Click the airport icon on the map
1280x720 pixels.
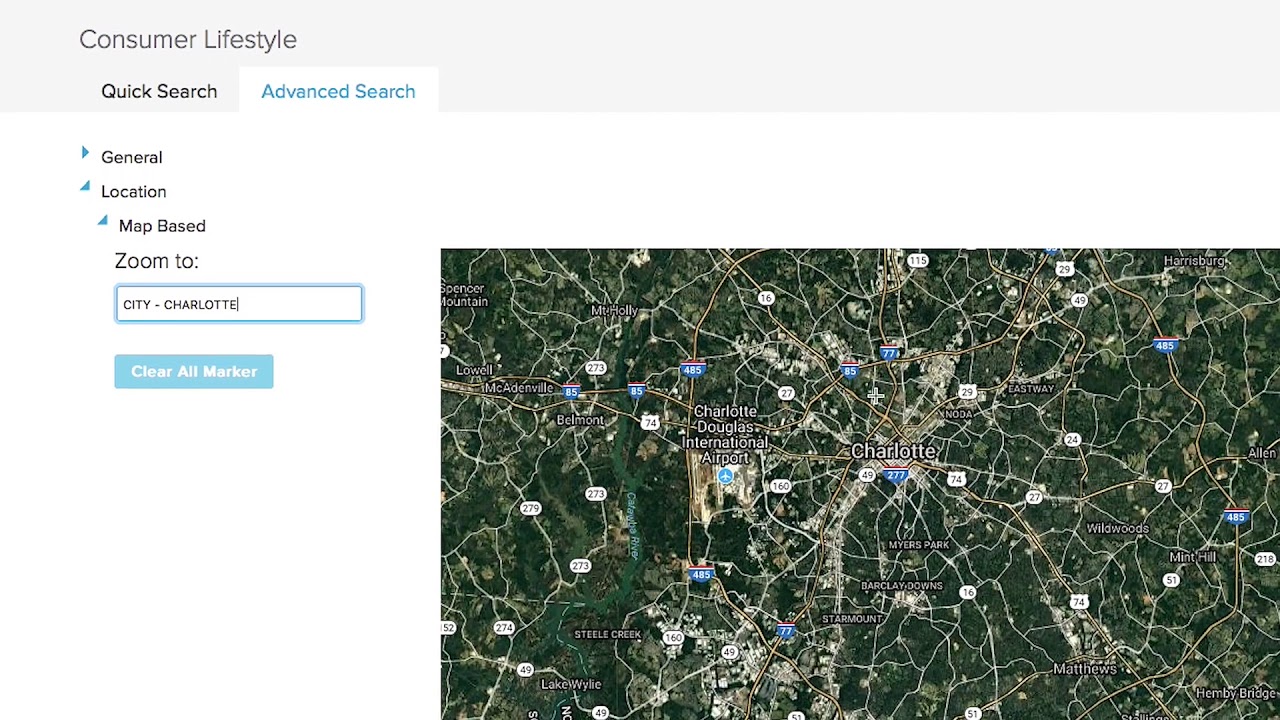click(725, 476)
